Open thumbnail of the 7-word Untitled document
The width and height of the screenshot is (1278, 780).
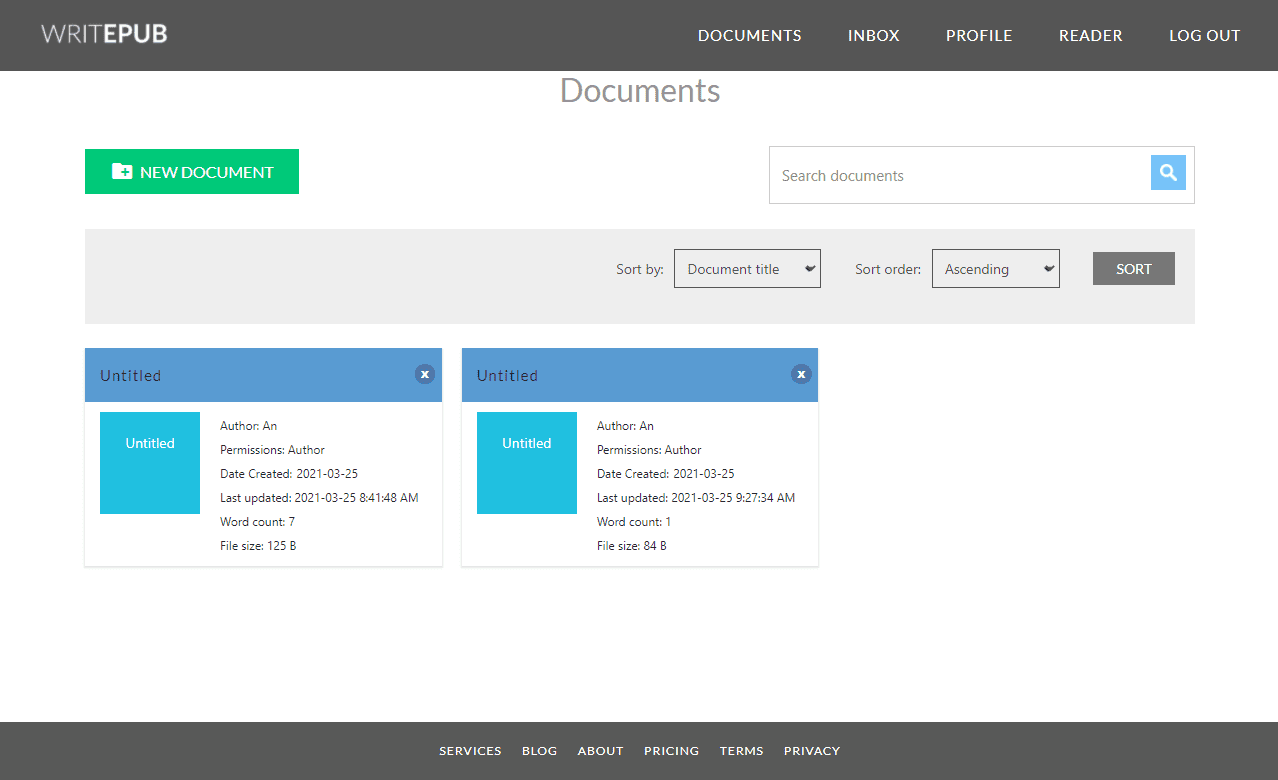click(150, 463)
